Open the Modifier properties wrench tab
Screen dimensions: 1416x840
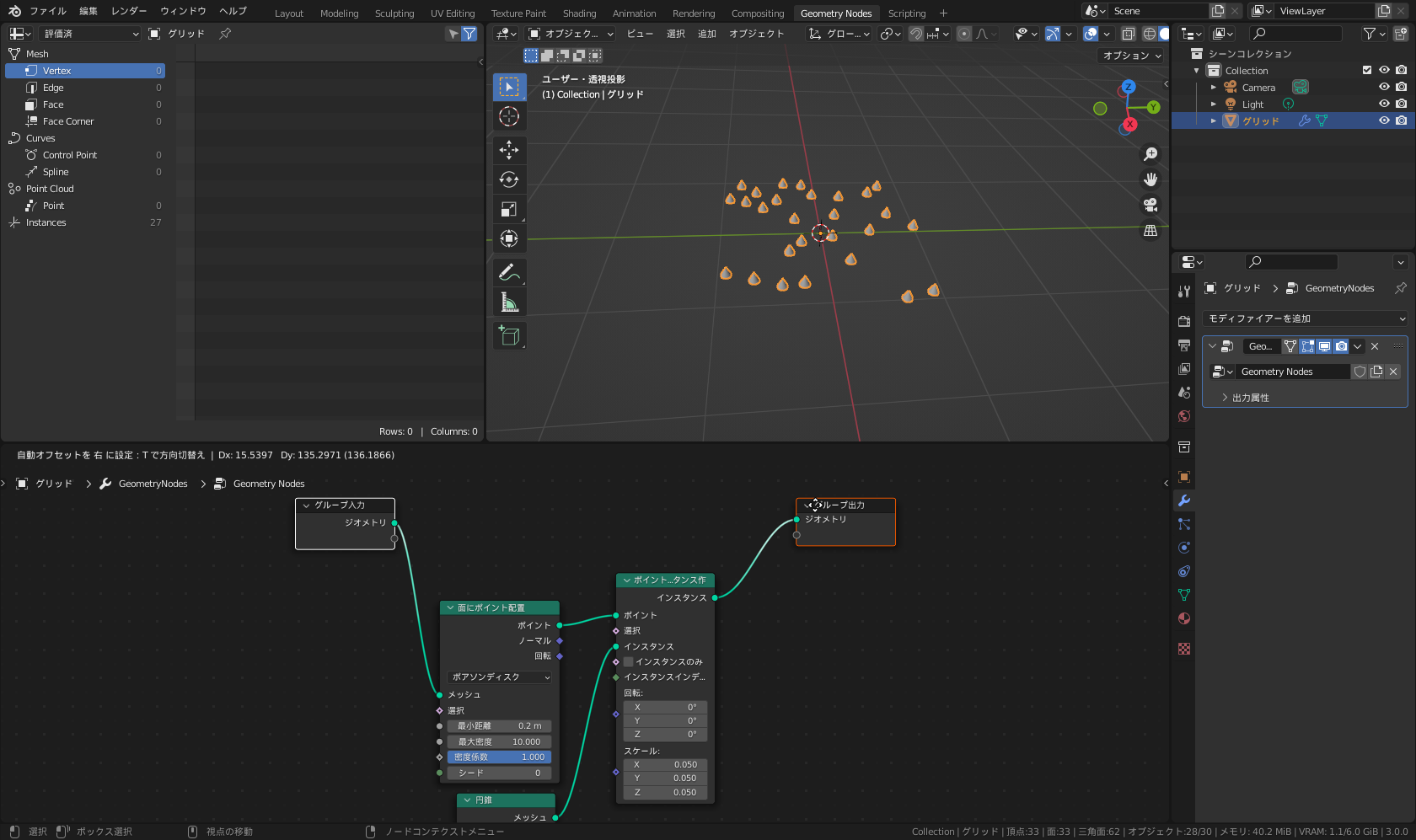coord(1184,500)
